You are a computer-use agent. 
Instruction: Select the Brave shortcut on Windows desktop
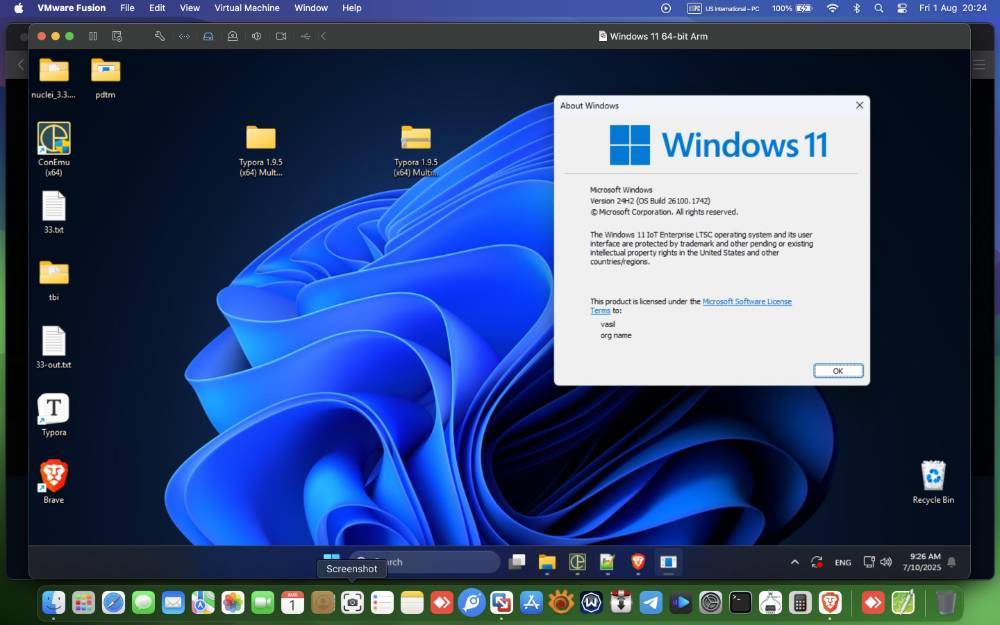coord(54,482)
